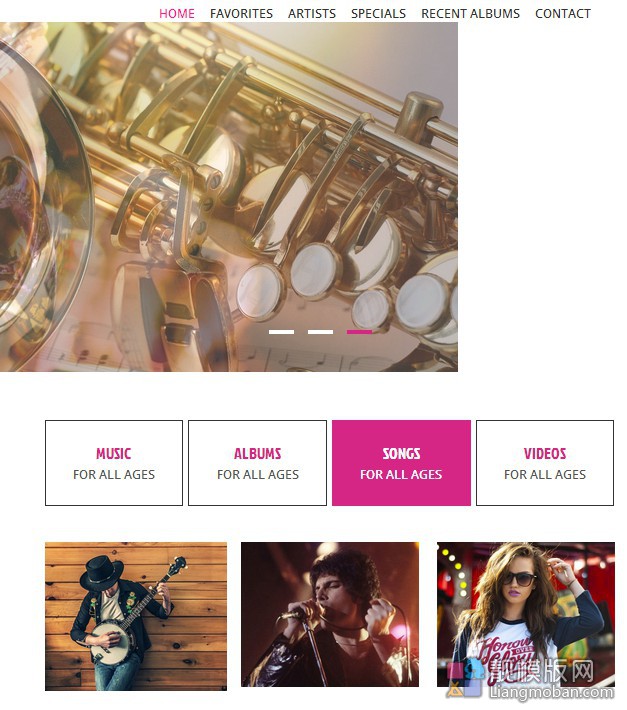
Task: Select SPECIALS in the navigation bar
Action: (378, 14)
